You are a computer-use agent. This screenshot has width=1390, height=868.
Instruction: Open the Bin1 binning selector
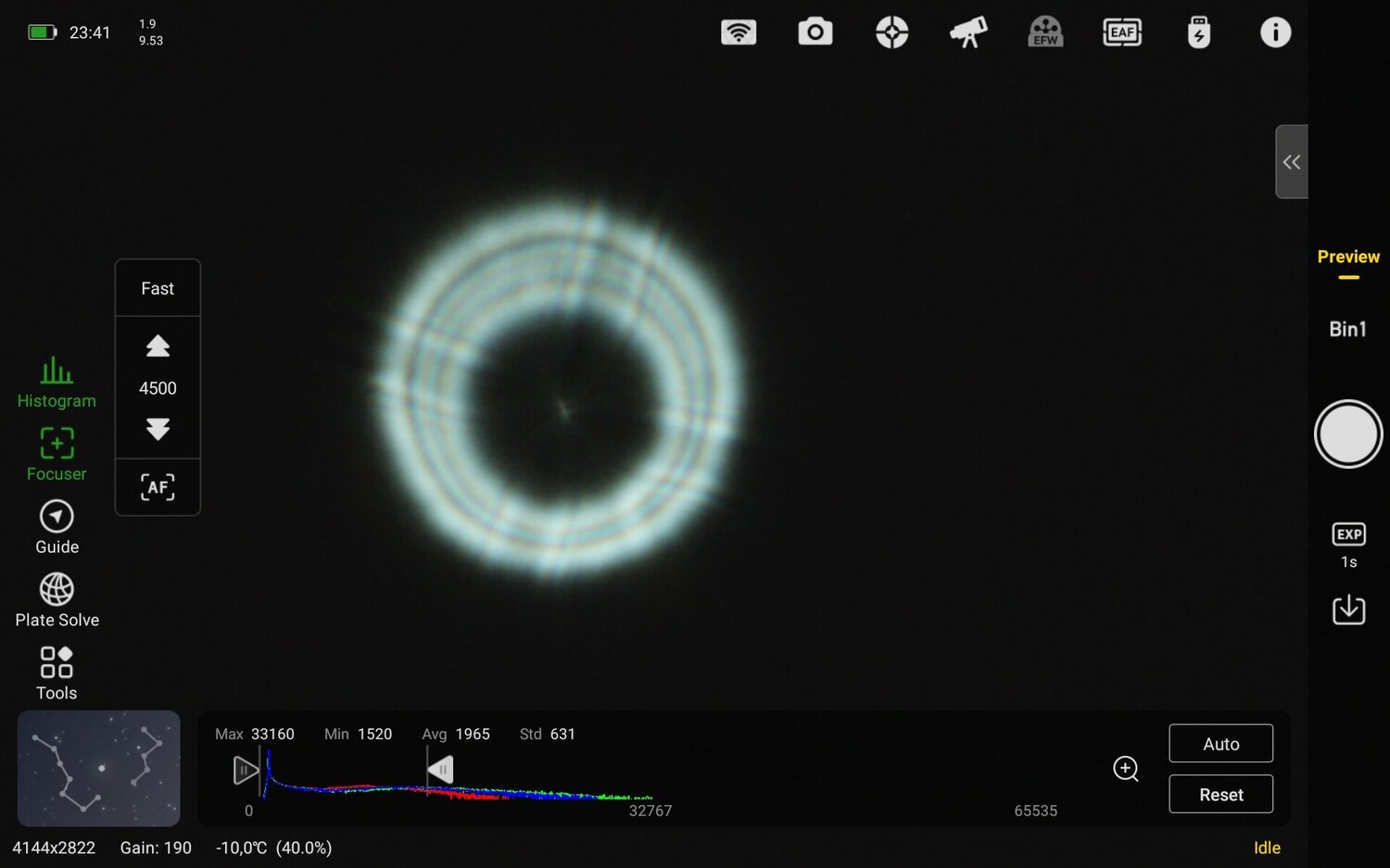coord(1348,329)
